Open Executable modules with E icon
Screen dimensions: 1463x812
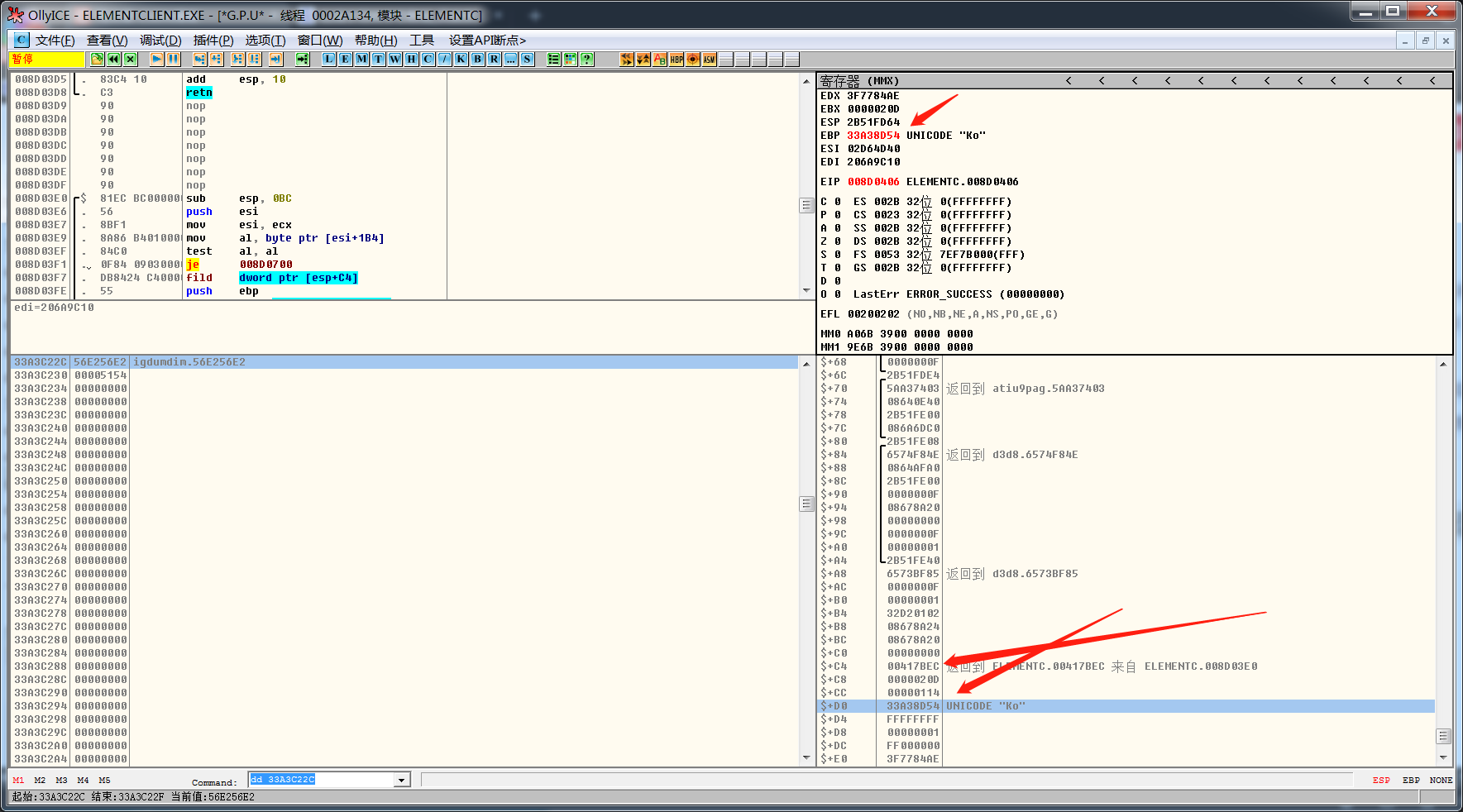(x=346, y=59)
